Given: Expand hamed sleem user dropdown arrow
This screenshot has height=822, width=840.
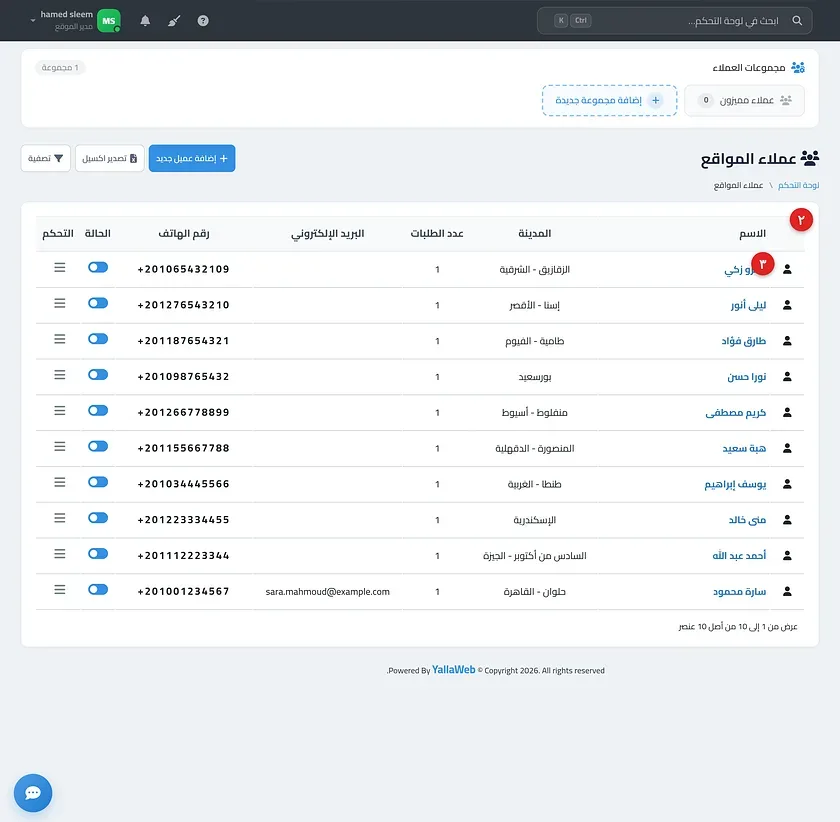Looking at the screenshot, I should point(33,21).
